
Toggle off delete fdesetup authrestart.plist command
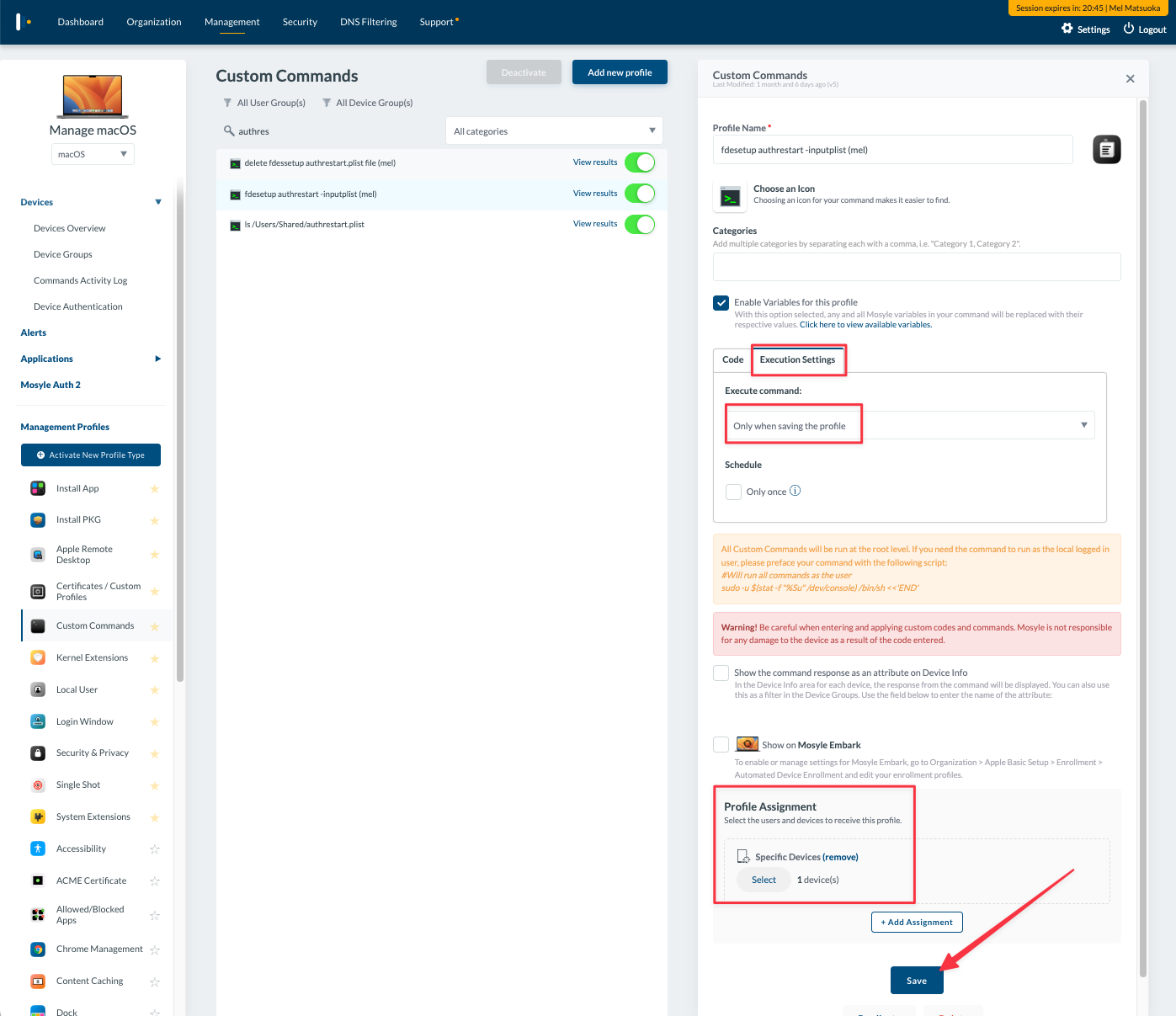click(640, 162)
